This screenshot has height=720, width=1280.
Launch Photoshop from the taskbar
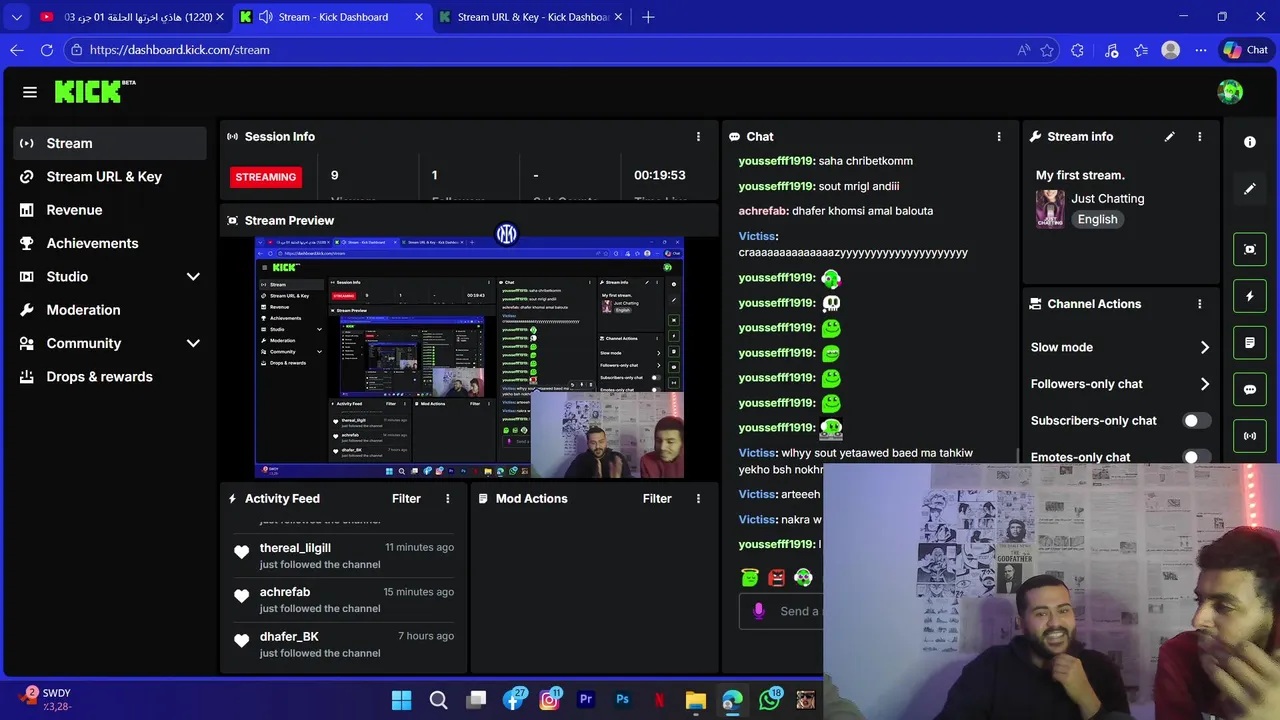(x=622, y=700)
